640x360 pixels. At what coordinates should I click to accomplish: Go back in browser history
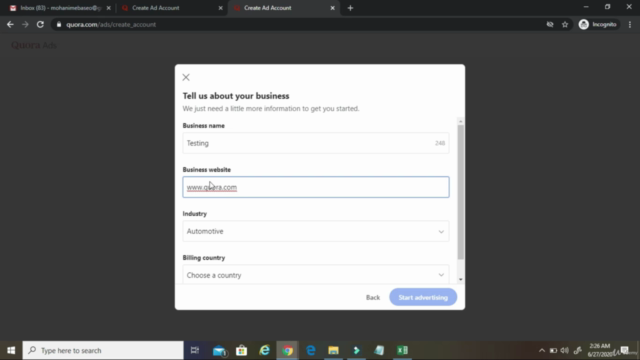(x=10, y=24)
